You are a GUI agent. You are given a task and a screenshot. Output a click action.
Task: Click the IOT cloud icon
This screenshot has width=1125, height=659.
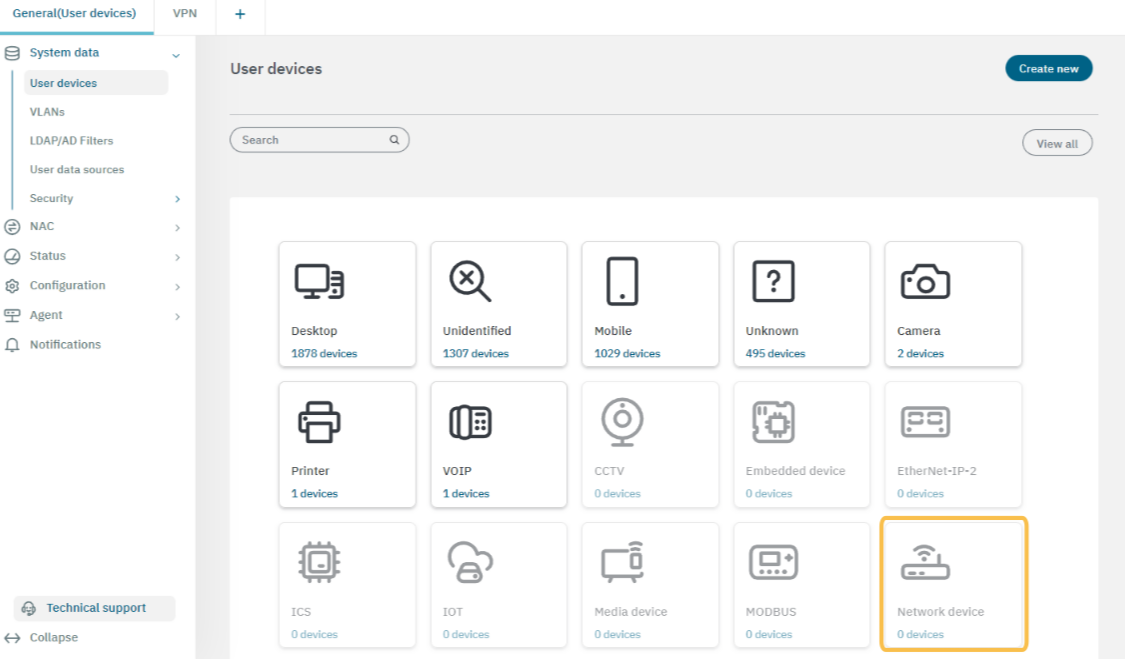coord(470,563)
